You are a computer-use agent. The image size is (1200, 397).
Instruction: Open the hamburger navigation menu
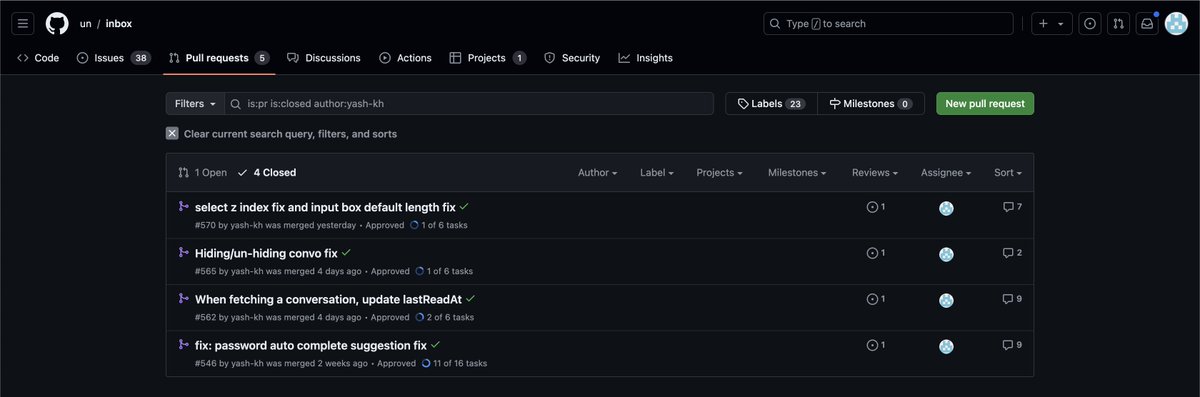[24, 23]
